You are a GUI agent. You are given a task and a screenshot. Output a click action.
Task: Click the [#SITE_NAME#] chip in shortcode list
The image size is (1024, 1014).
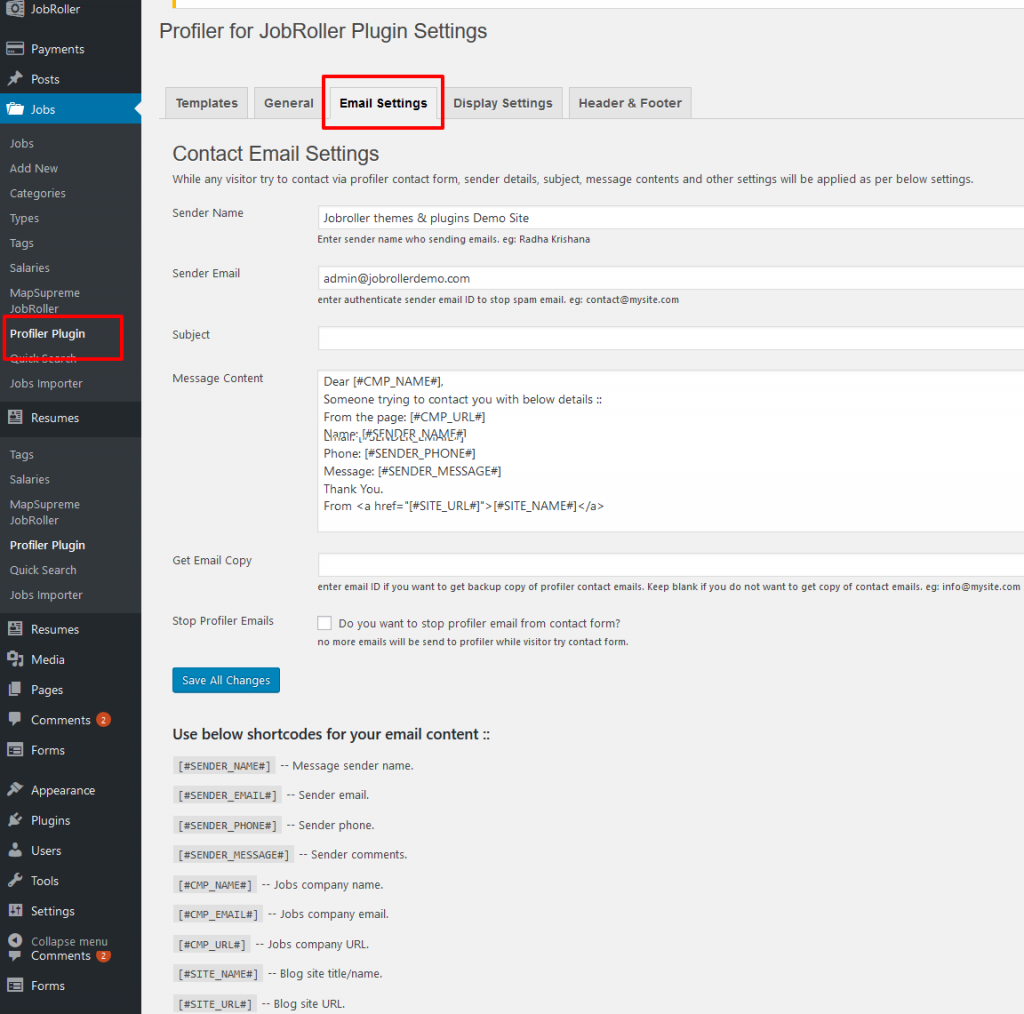pyautogui.click(x=218, y=974)
